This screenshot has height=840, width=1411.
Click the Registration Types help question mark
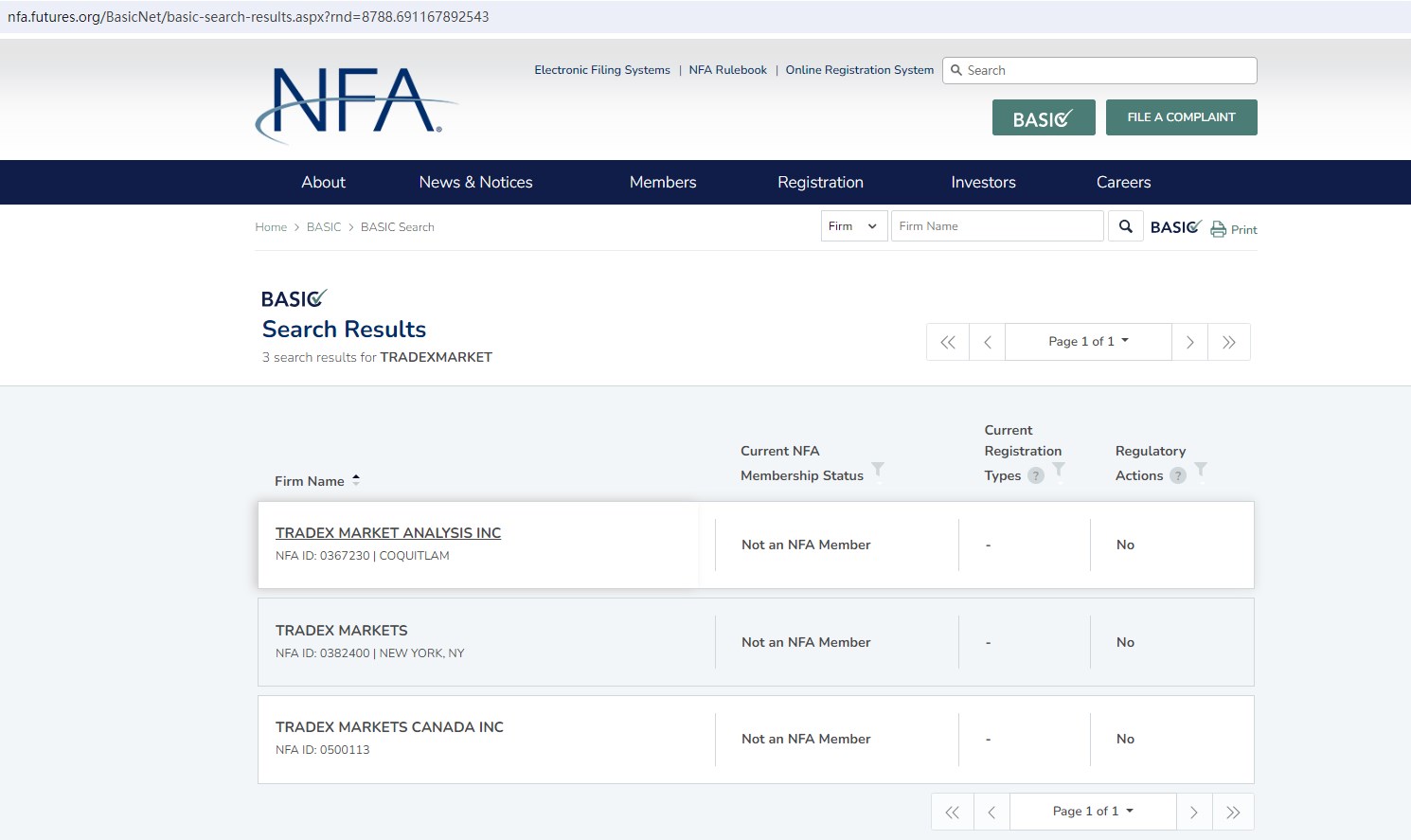point(1036,475)
